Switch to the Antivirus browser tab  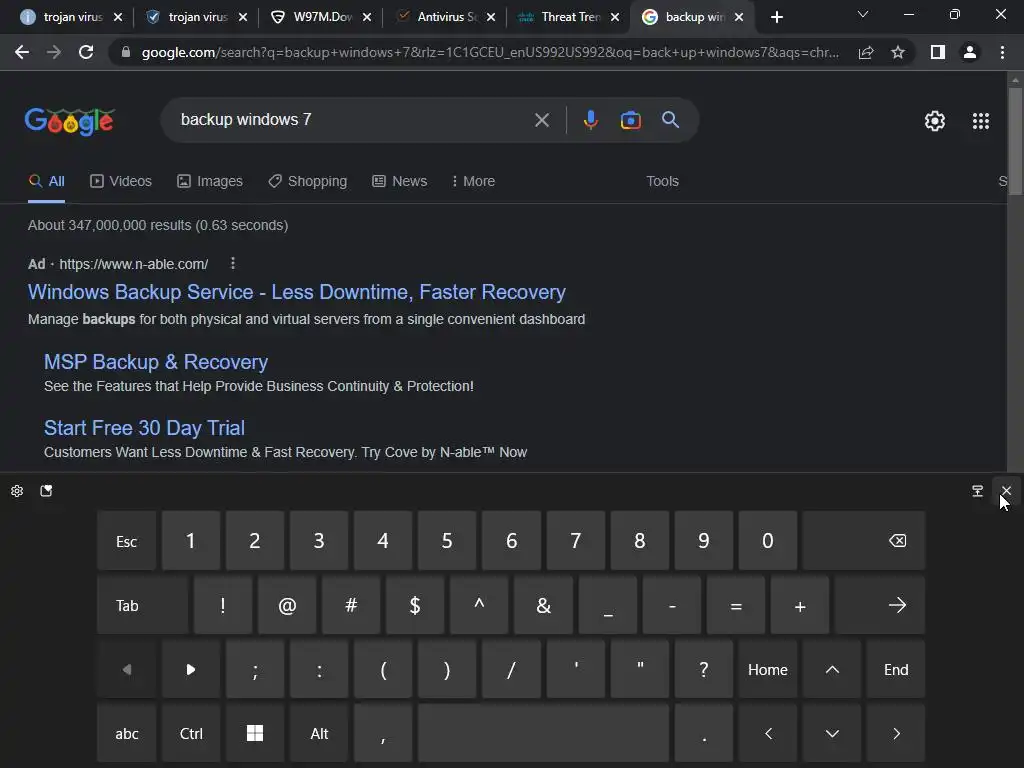444,17
